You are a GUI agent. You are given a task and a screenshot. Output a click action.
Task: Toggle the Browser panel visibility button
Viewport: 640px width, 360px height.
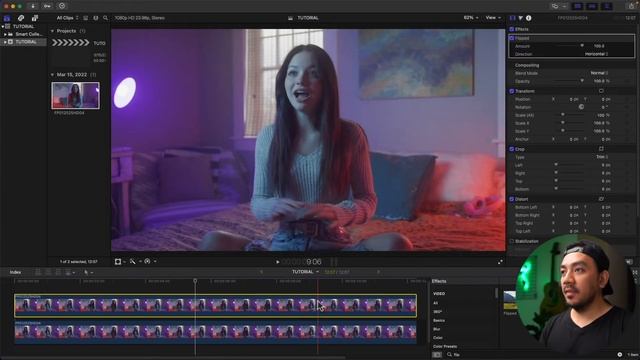(x=578, y=6)
